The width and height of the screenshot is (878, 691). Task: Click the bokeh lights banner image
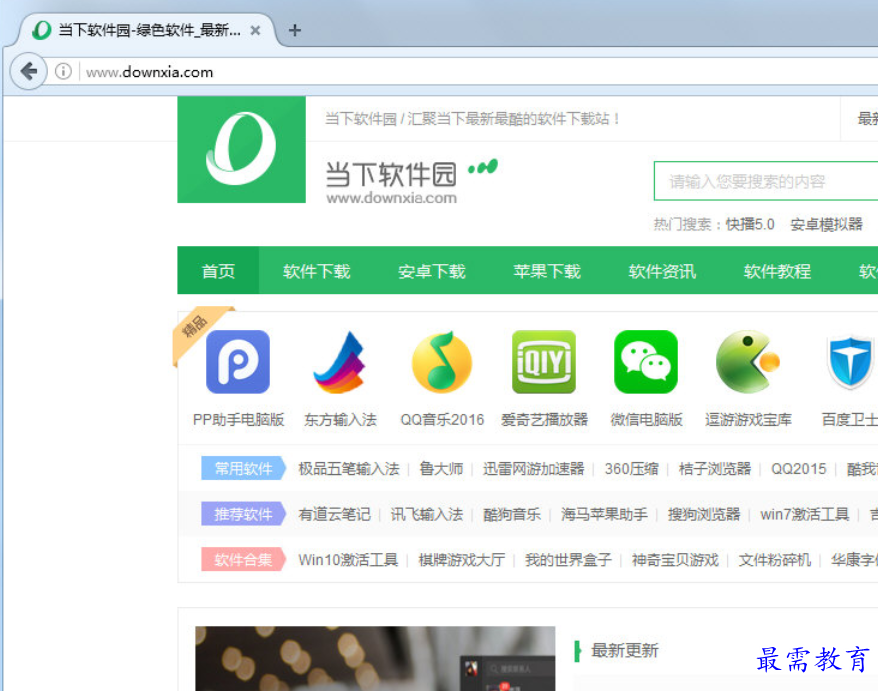click(375, 659)
